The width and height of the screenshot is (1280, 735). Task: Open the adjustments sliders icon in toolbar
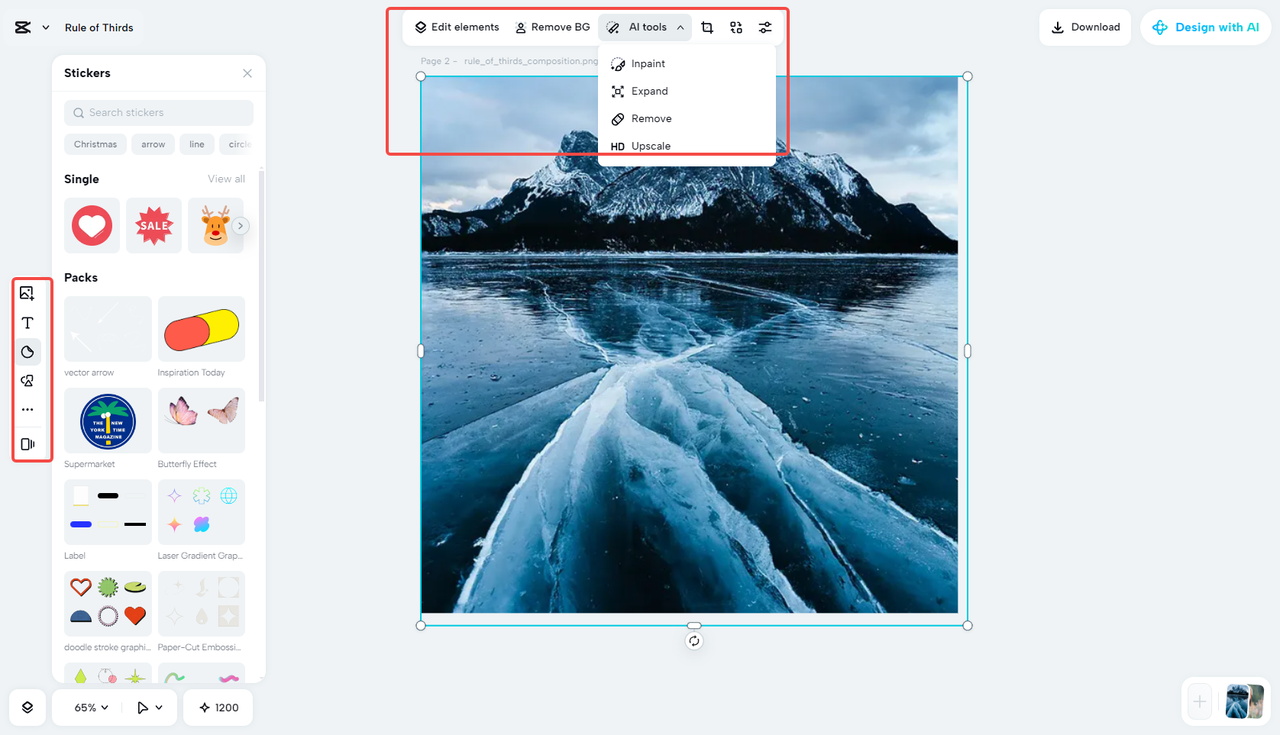(765, 27)
